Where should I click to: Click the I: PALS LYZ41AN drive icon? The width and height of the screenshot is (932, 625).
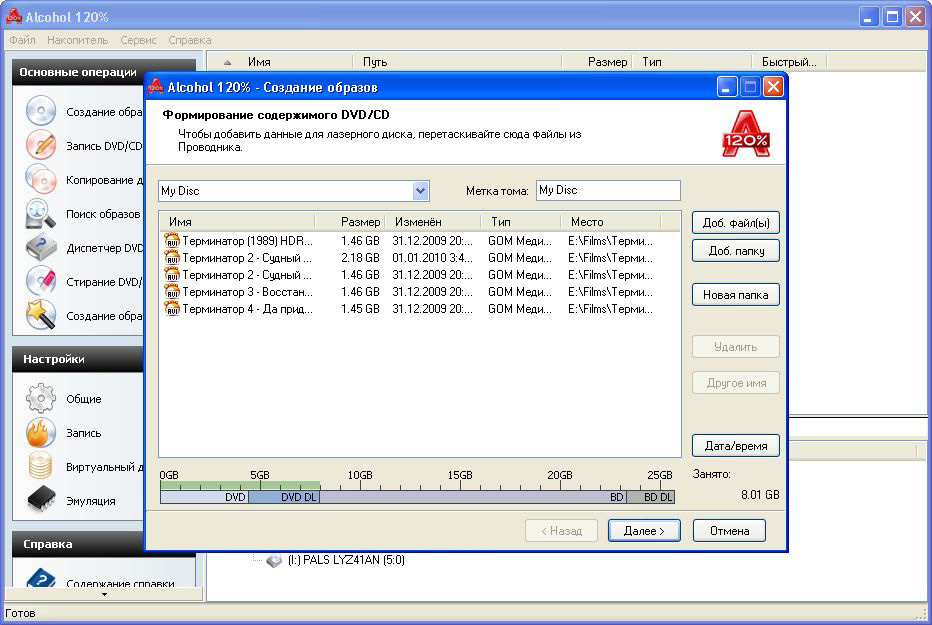[x=274, y=560]
